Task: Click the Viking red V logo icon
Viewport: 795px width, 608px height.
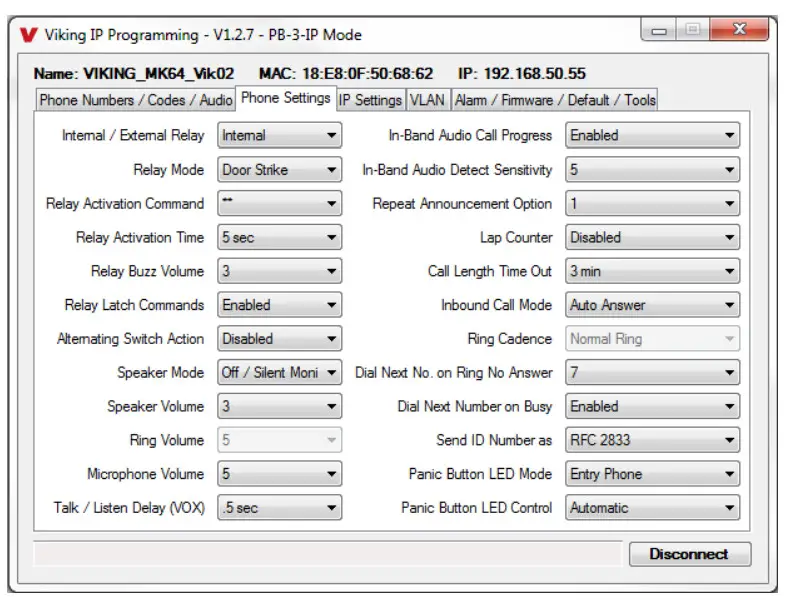Action: point(28,34)
